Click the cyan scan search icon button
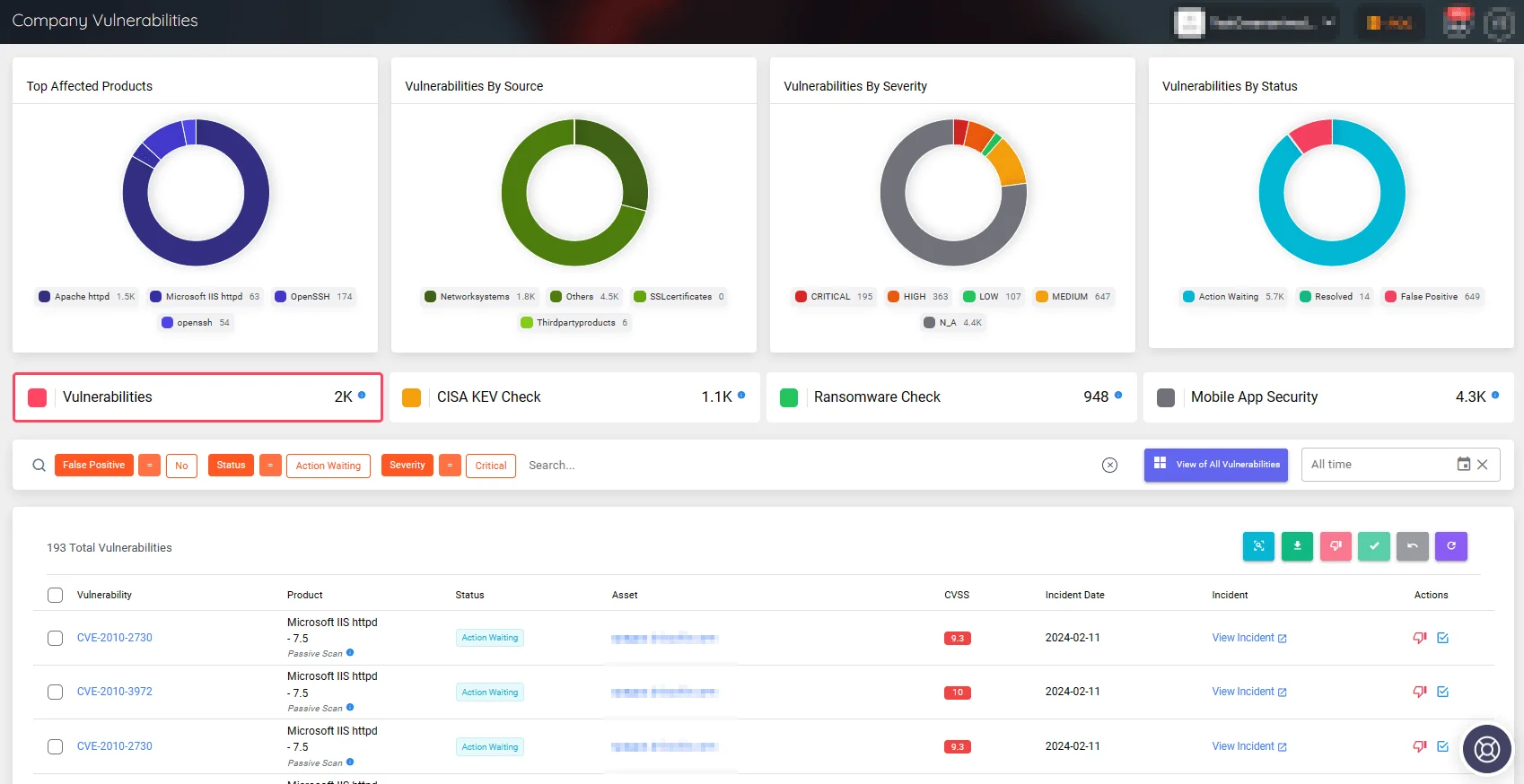The width and height of the screenshot is (1524, 784). (x=1258, y=546)
